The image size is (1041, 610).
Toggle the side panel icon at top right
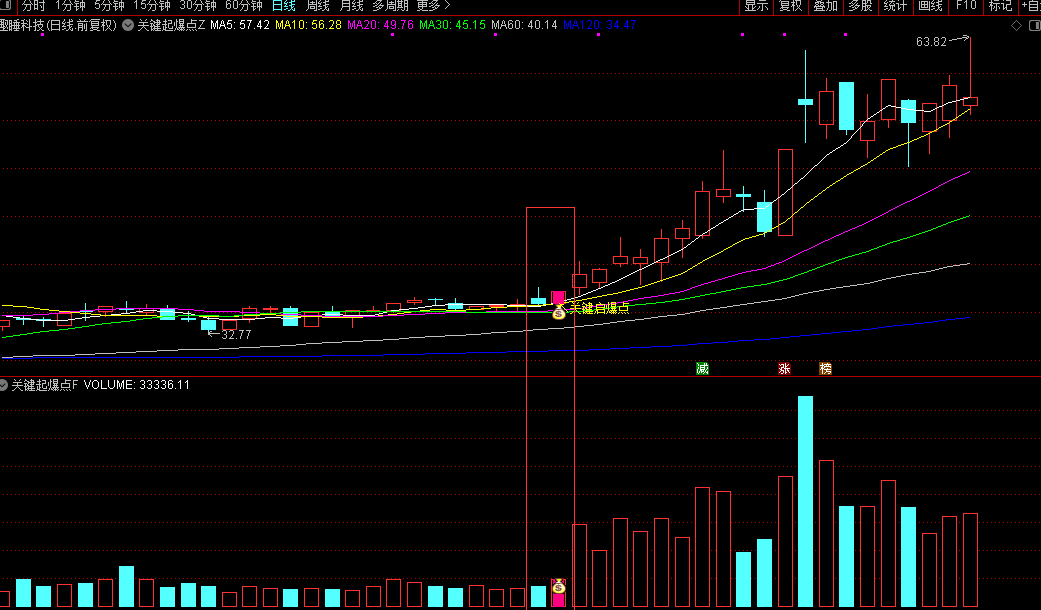(1034, 25)
